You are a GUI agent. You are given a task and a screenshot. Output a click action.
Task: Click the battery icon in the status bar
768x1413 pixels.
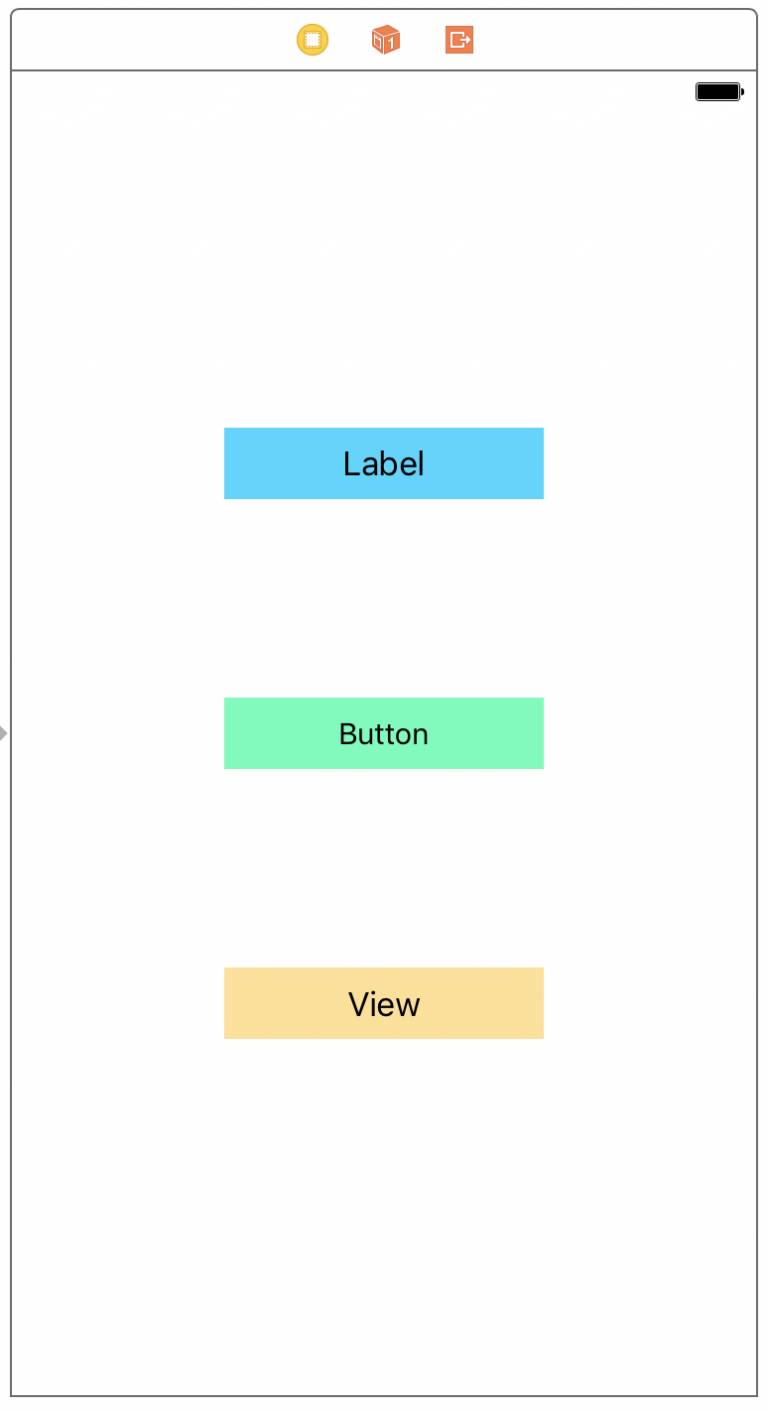coord(716,91)
